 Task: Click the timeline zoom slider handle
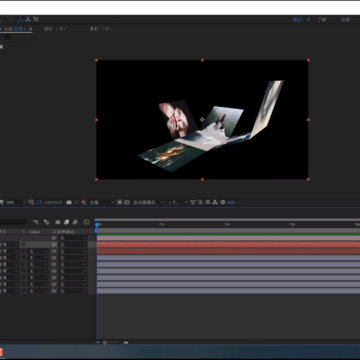tap(105, 342)
